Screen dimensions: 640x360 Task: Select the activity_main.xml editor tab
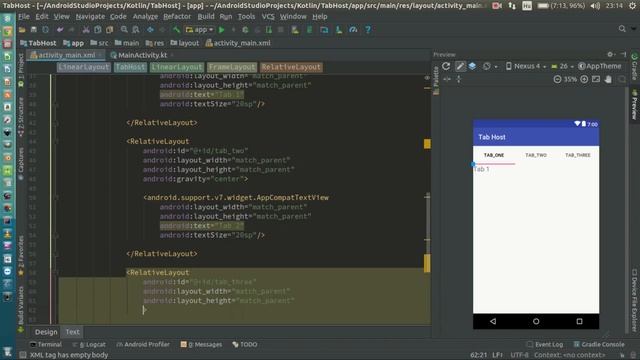[x=67, y=55]
